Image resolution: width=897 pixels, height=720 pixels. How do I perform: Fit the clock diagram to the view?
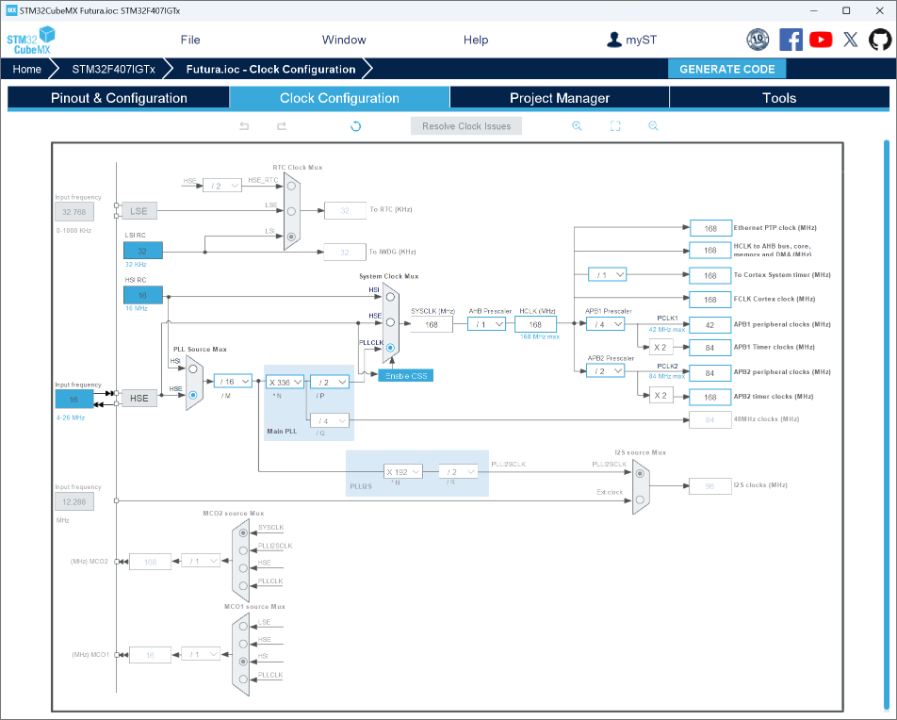pos(615,126)
